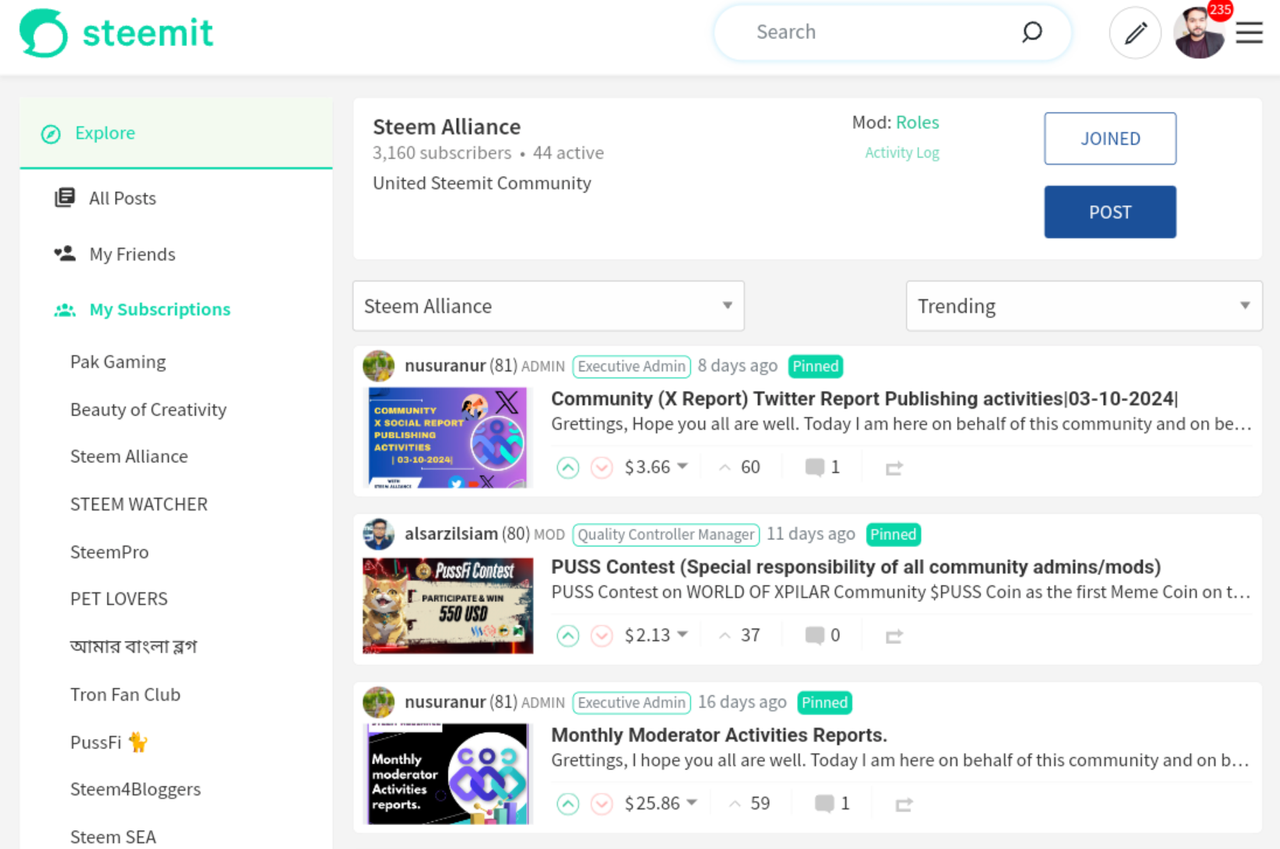
Task: Open the Activity Log link
Action: pos(902,153)
